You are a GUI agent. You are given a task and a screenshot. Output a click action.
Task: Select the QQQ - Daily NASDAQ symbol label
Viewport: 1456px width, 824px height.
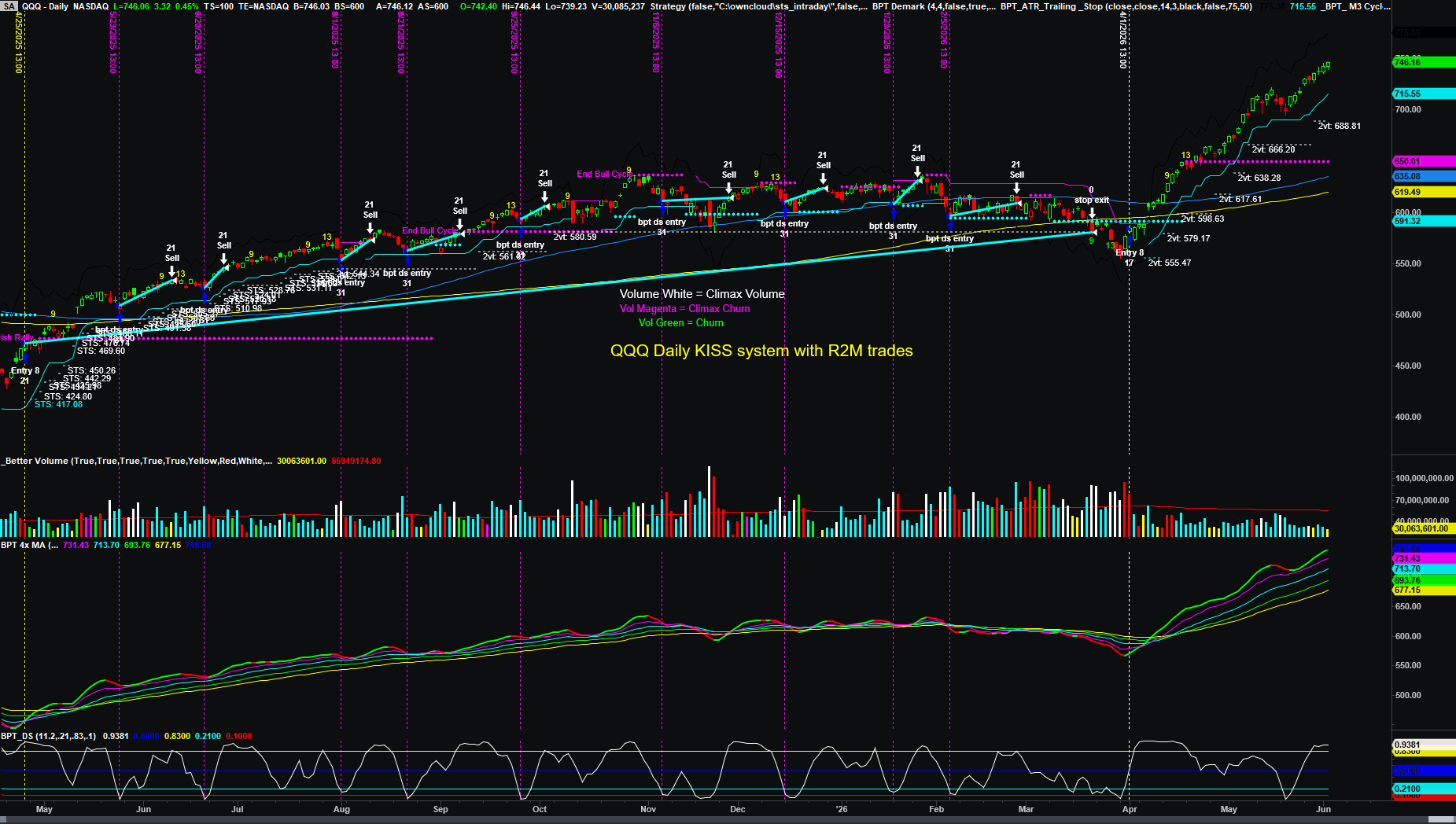click(65, 6)
